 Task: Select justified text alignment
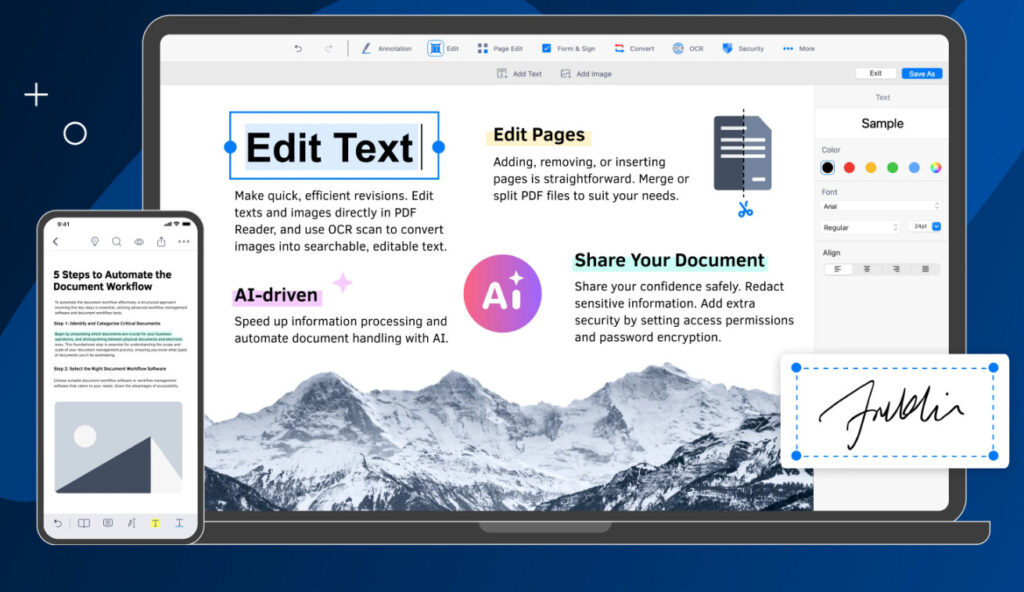925,269
